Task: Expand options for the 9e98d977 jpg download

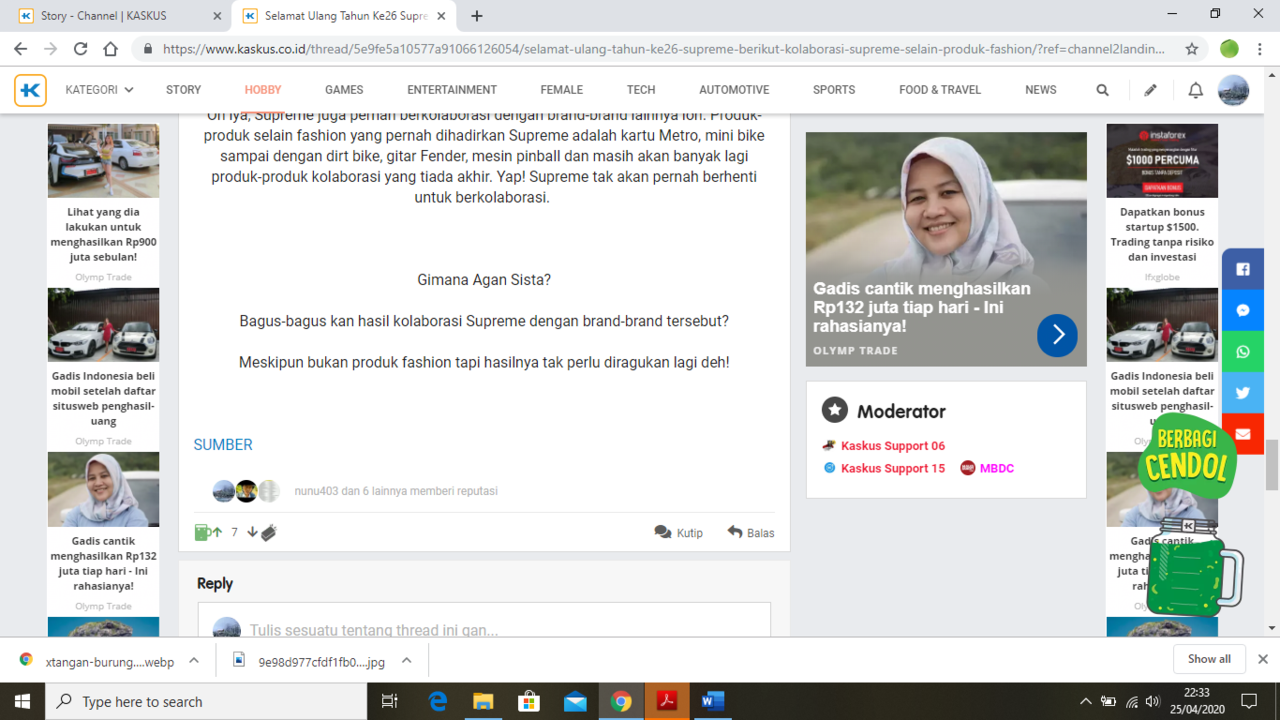Action: click(x=407, y=661)
